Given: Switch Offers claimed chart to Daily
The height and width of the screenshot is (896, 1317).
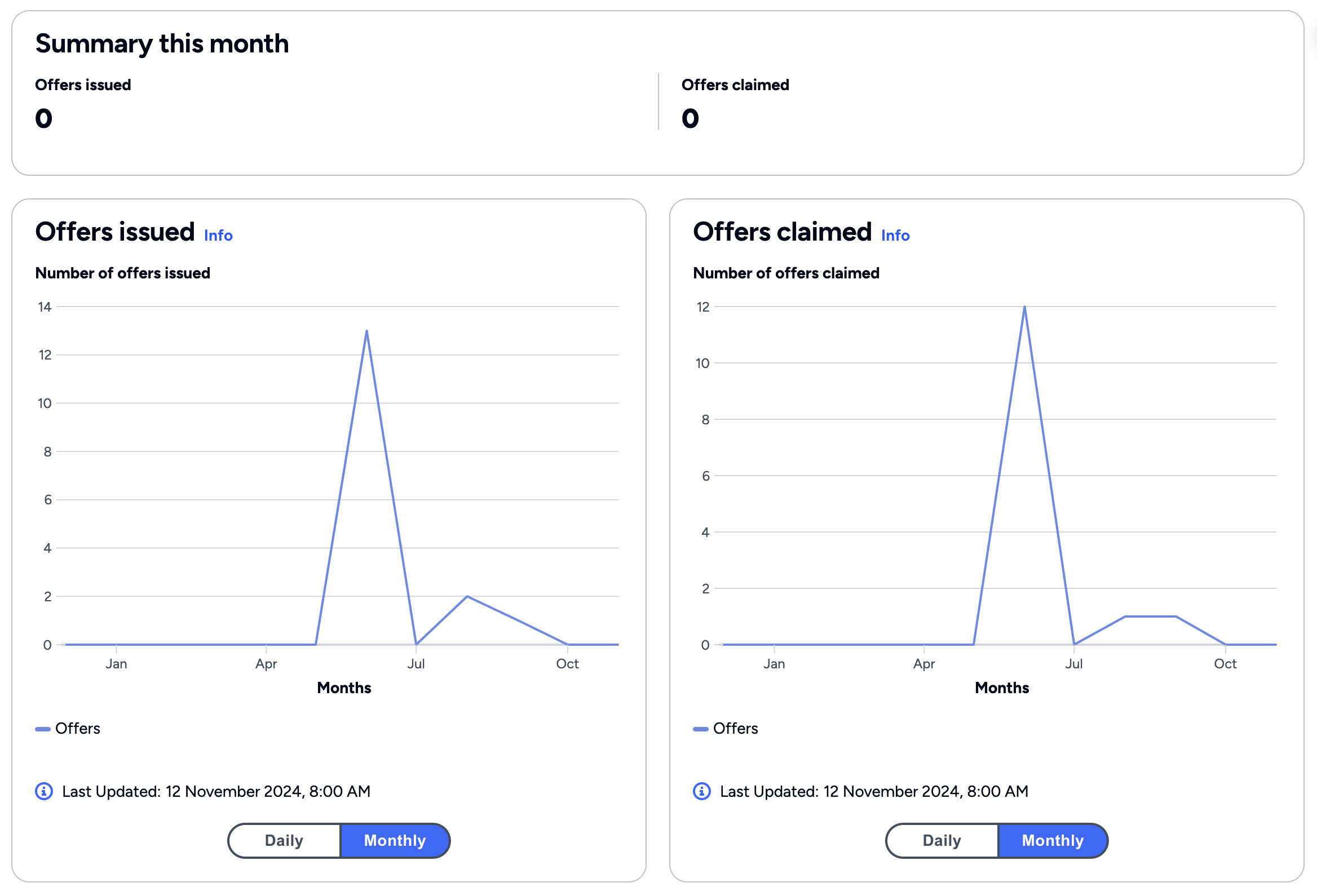Looking at the screenshot, I should pos(942,841).
